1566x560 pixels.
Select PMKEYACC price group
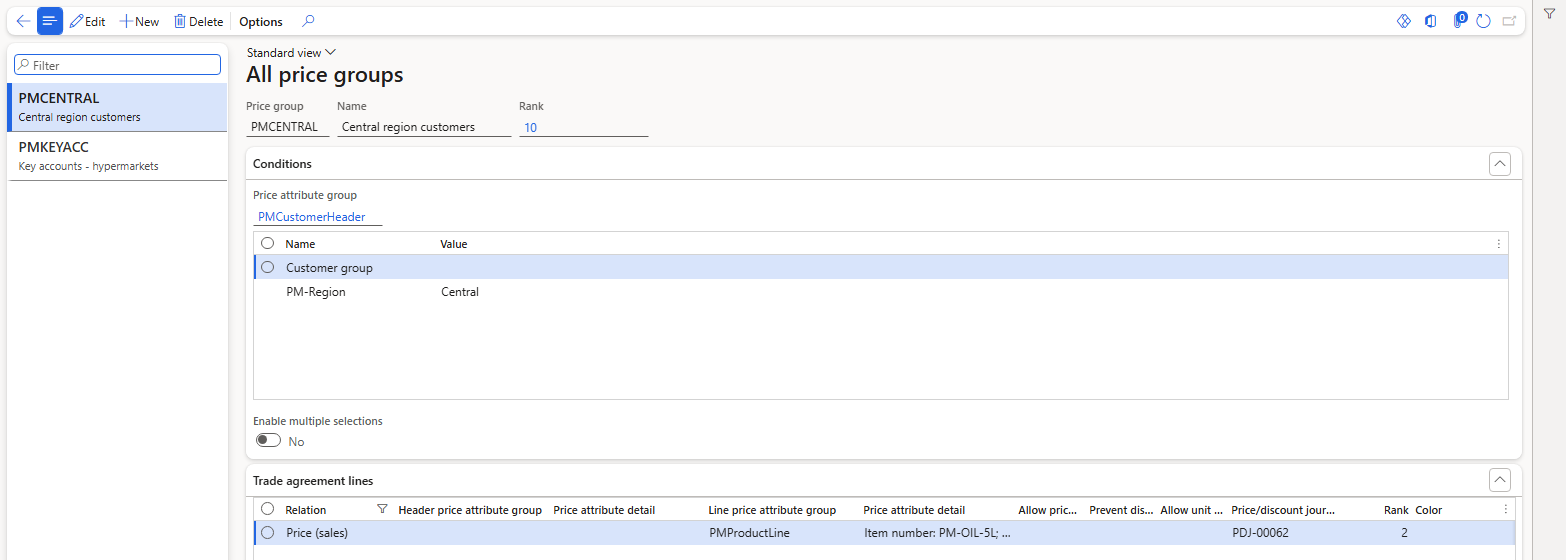point(117,156)
